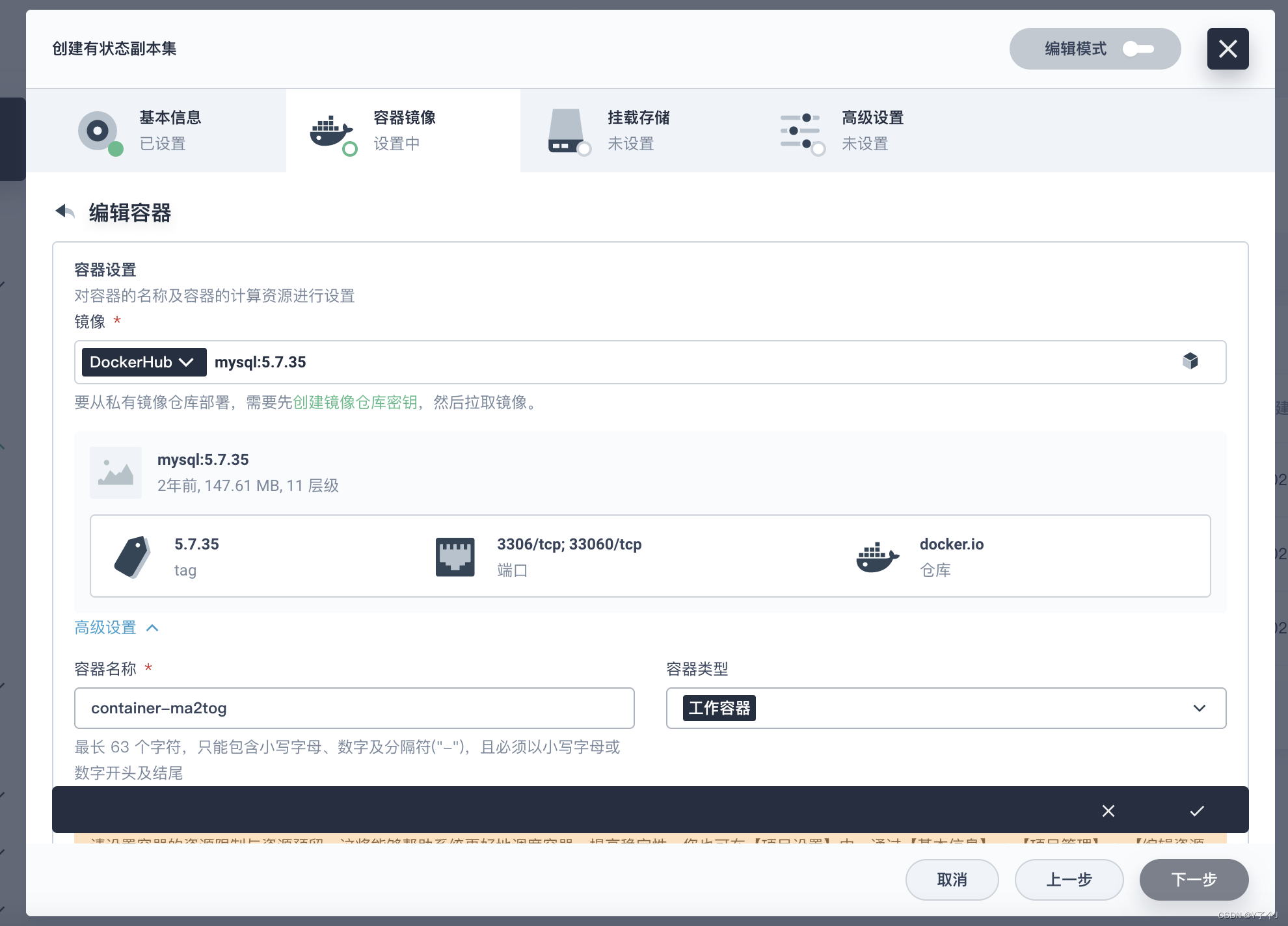Click the 上一步 button

point(1069,880)
